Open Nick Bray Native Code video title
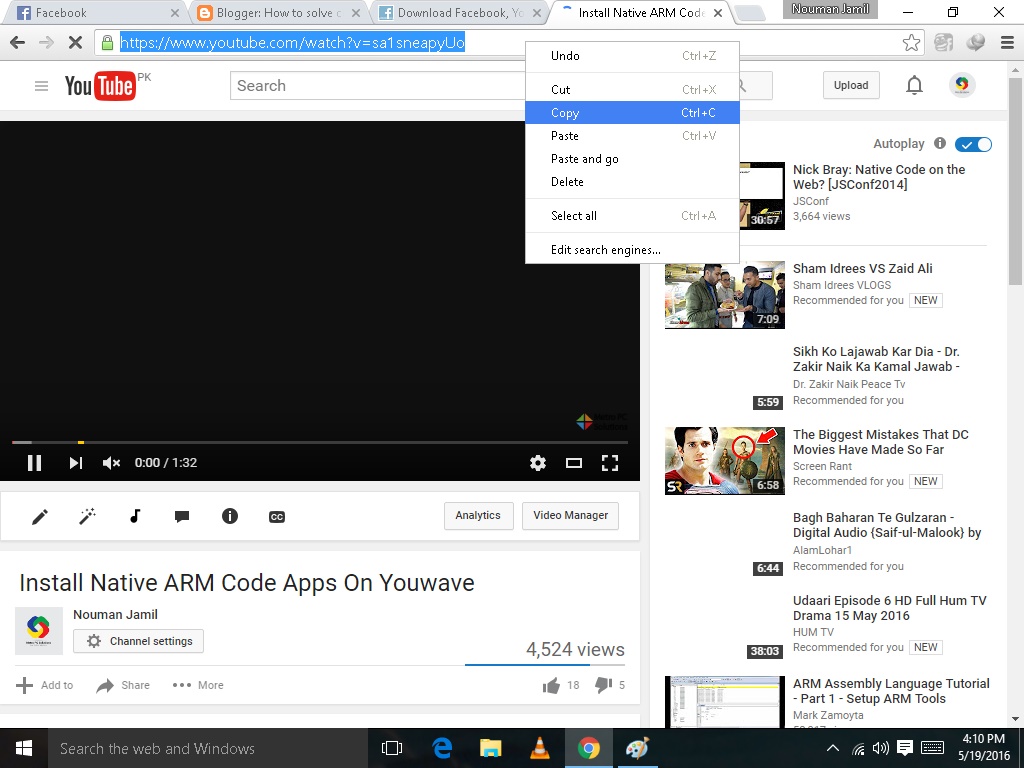Screen dimensions: 1024x768 (878, 177)
